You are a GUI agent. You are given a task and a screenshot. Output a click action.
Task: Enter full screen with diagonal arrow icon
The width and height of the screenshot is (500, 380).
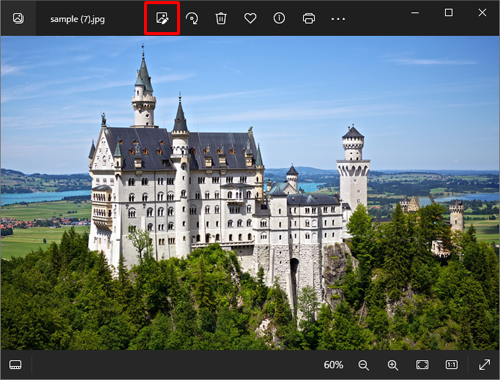[x=484, y=365]
